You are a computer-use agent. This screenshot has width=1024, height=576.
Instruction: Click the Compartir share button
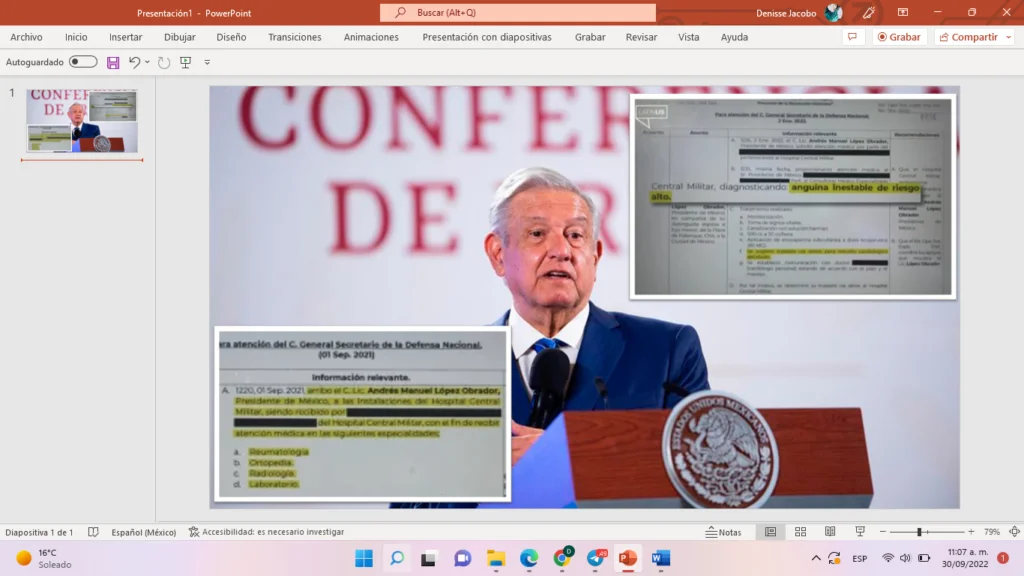click(968, 37)
